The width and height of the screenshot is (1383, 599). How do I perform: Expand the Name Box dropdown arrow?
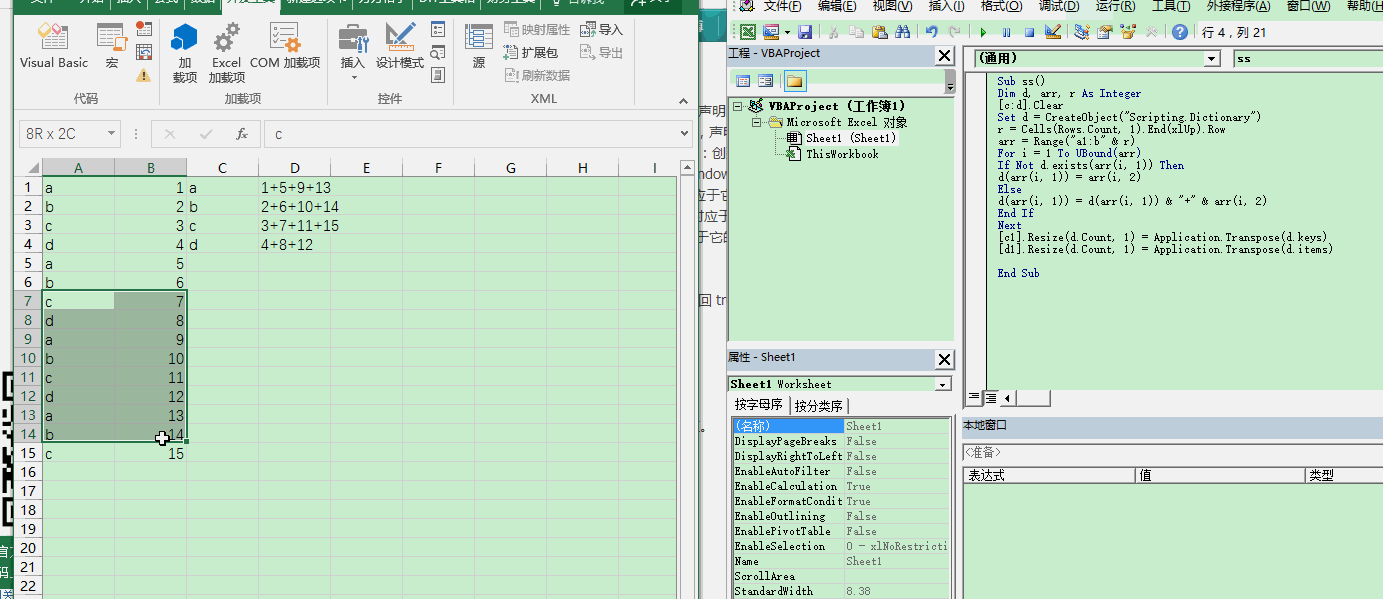[x=110, y=134]
